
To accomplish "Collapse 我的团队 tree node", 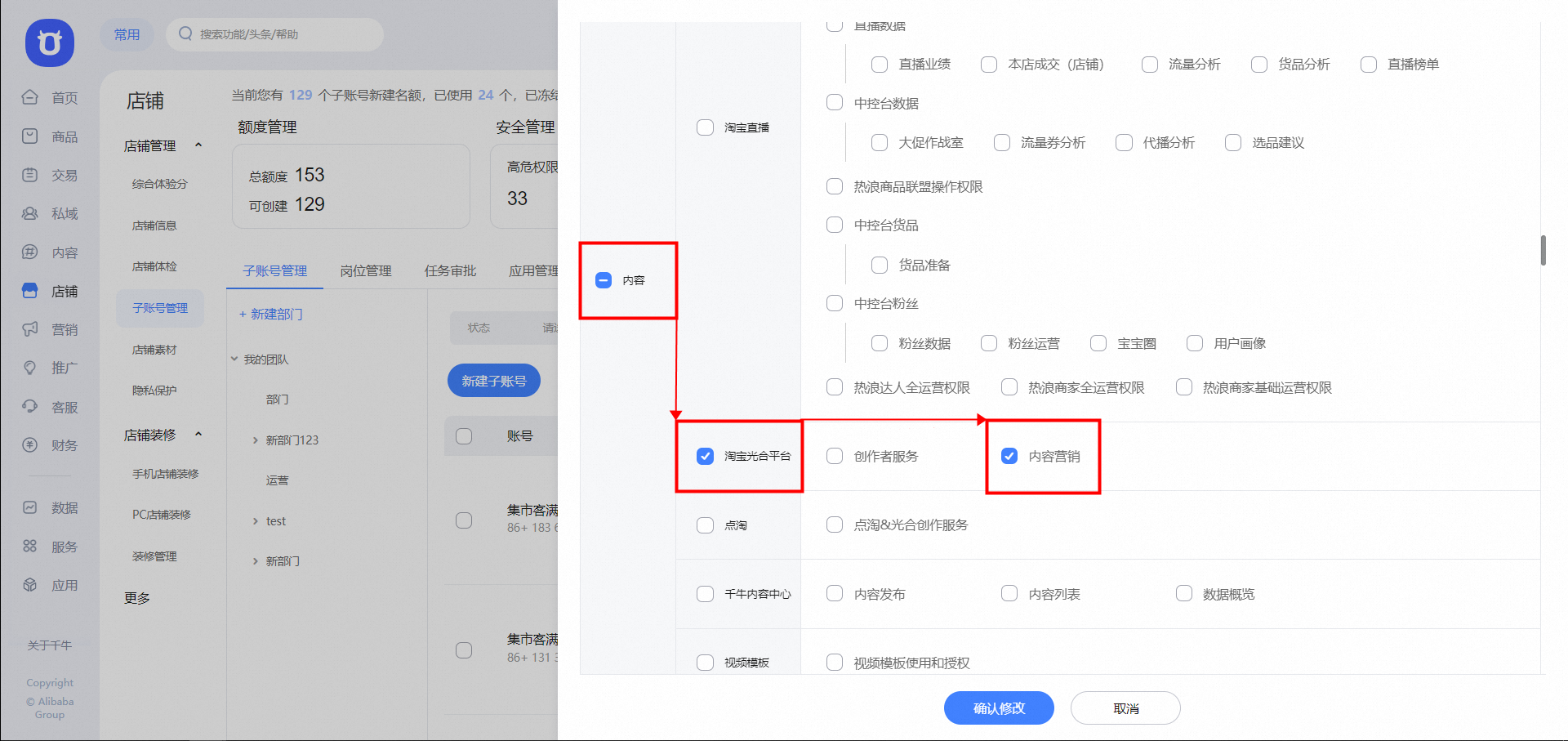I will 234,359.
